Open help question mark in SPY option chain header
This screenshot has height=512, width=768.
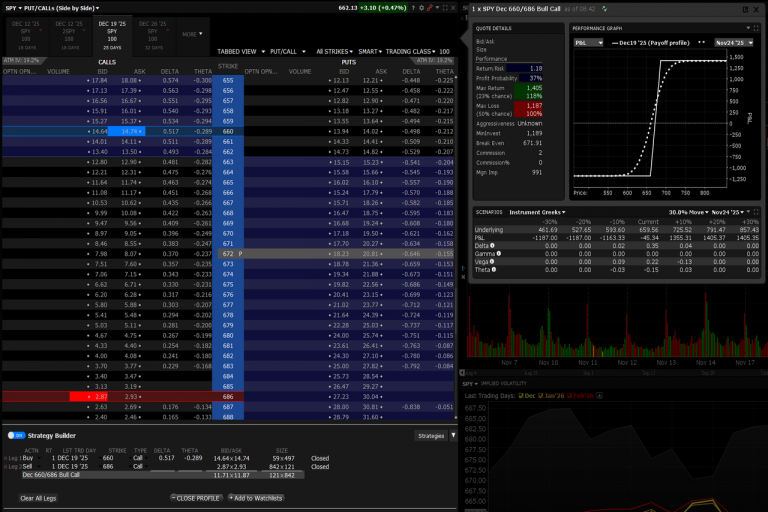point(413,8)
